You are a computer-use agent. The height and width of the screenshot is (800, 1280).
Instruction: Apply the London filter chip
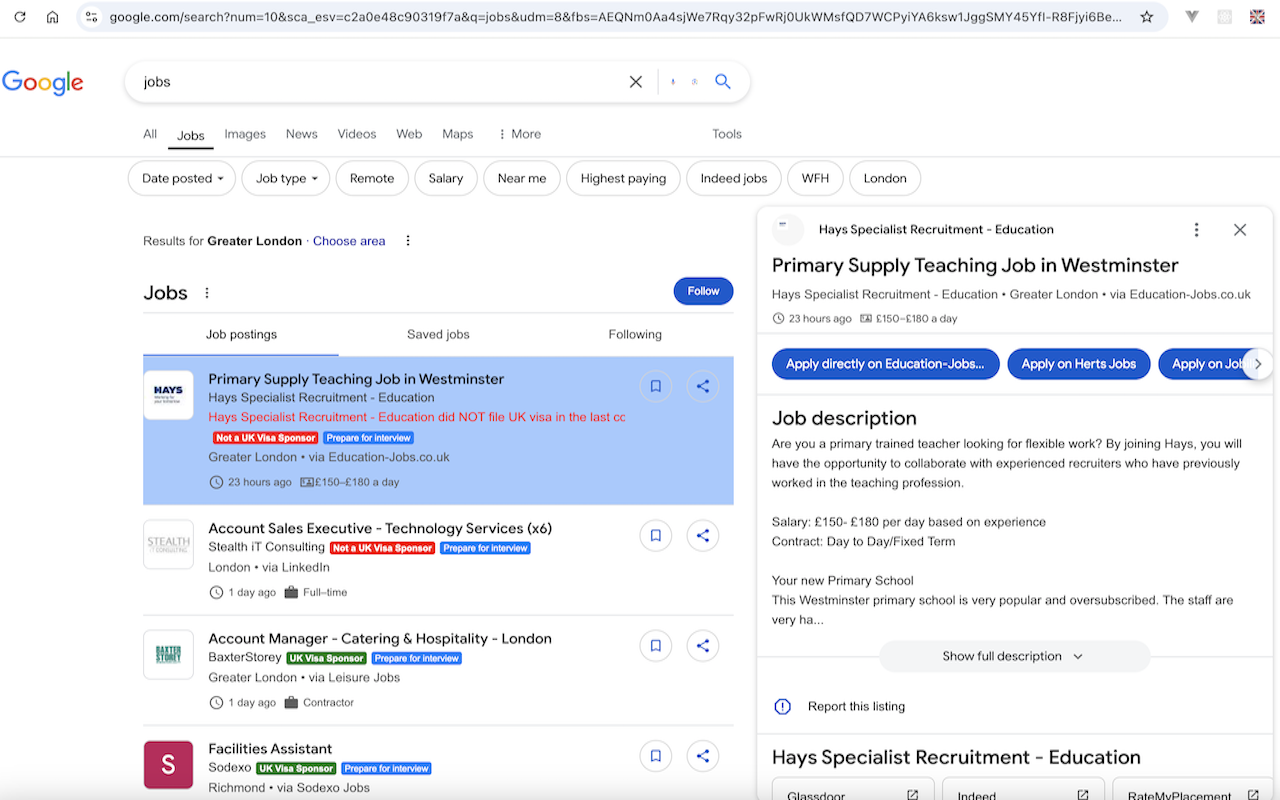[885, 179]
